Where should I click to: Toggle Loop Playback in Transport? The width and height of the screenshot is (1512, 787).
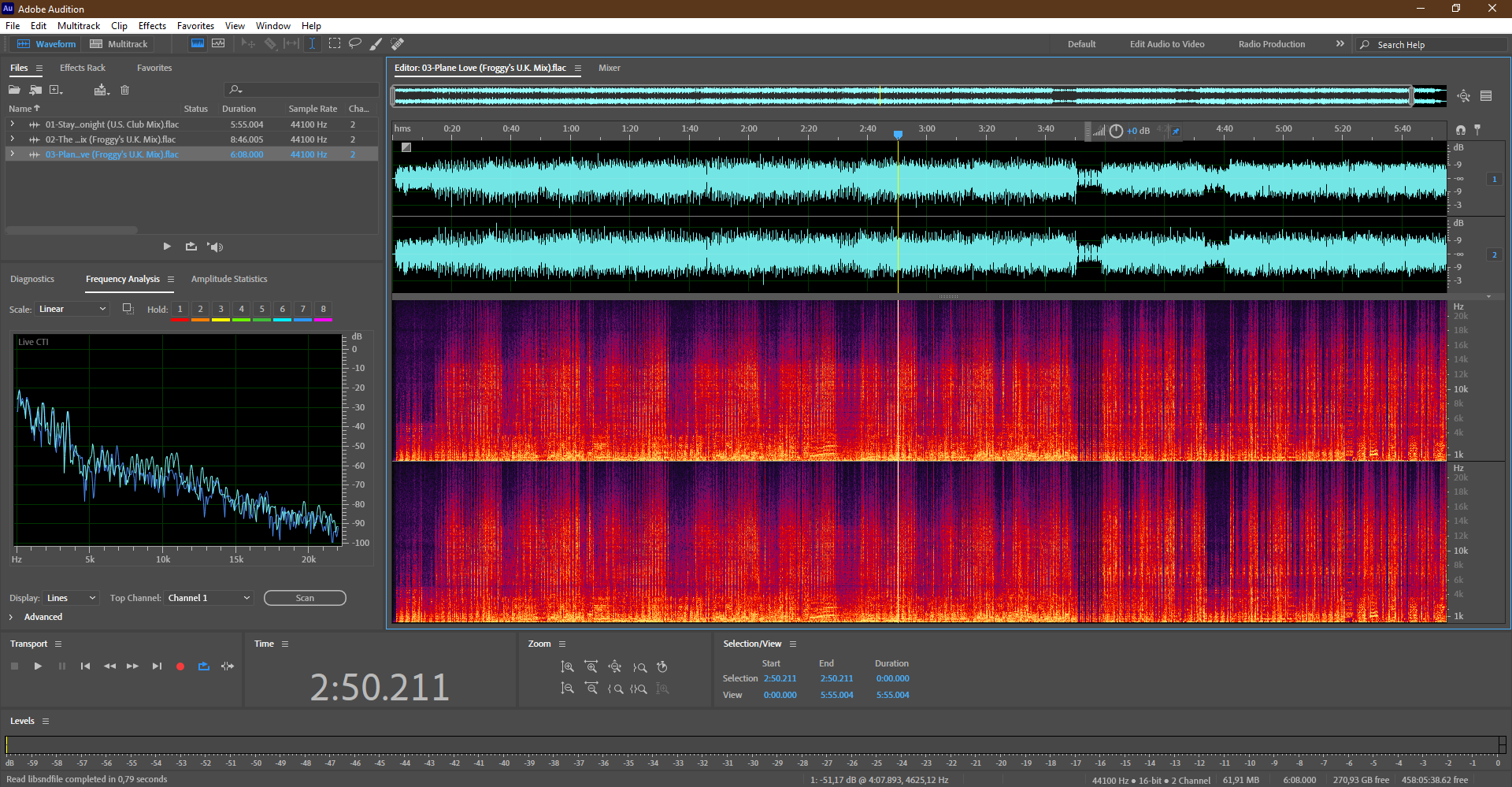tap(204, 666)
